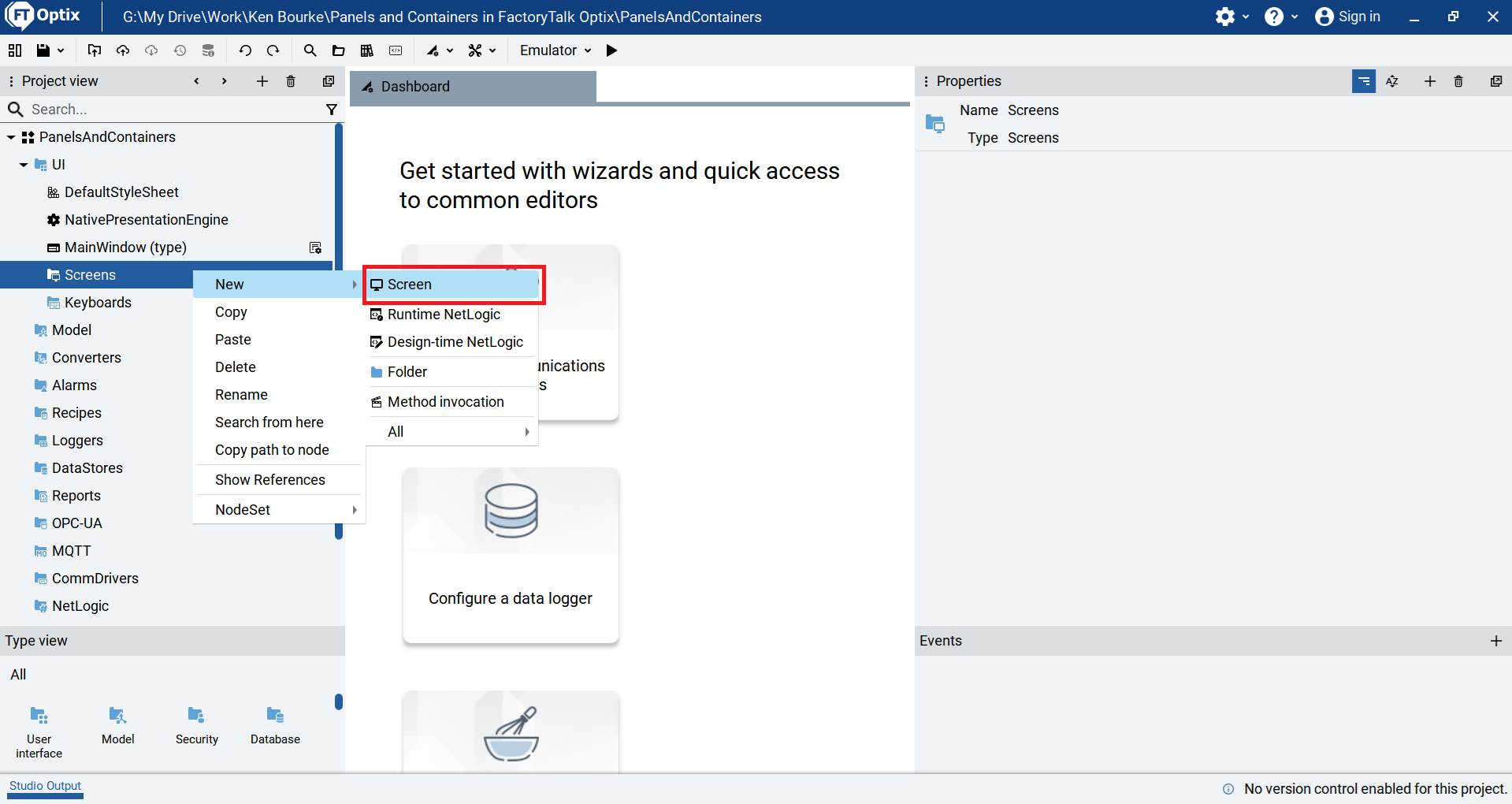Click the cloud upload icon

pyautogui.click(x=123, y=50)
